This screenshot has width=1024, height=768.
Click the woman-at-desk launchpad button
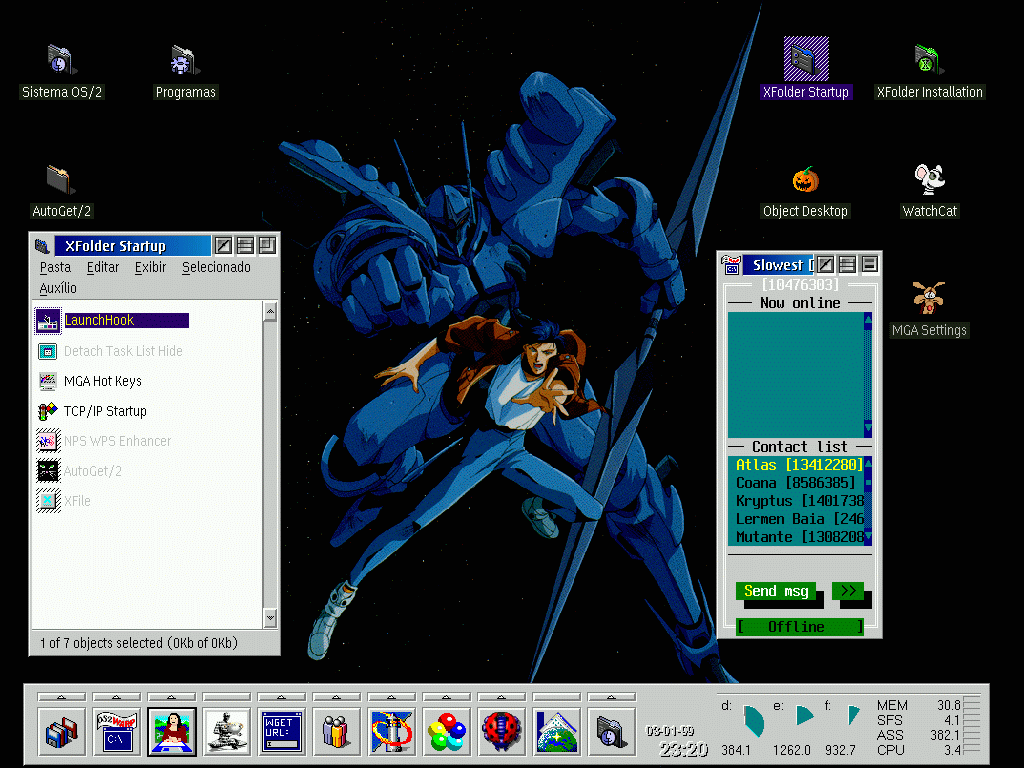click(171, 731)
